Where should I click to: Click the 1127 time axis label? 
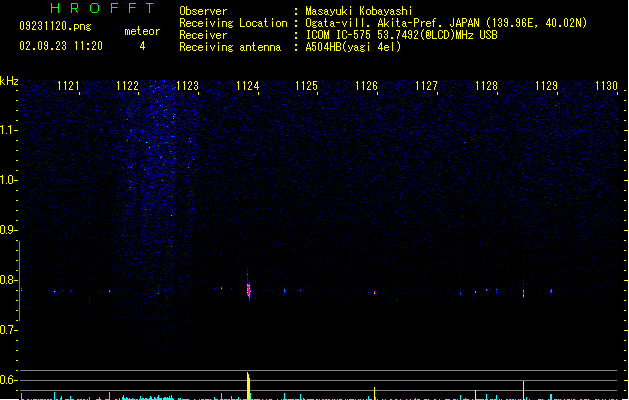(x=426, y=86)
